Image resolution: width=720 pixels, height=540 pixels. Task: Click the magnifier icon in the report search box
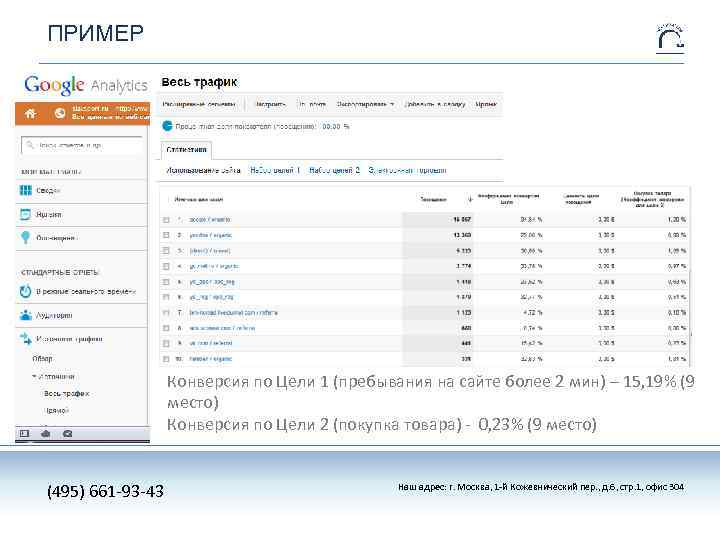coord(30,145)
